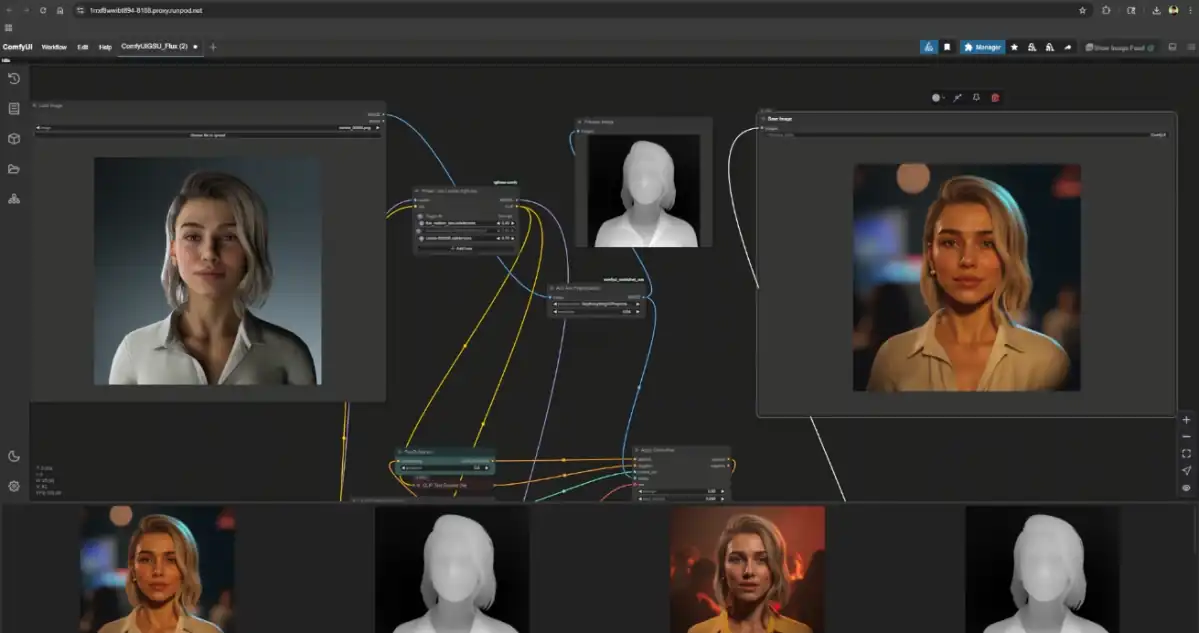Click the red delete node icon
The width and height of the screenshot is (1199, 633).
(x=995, y=98)
